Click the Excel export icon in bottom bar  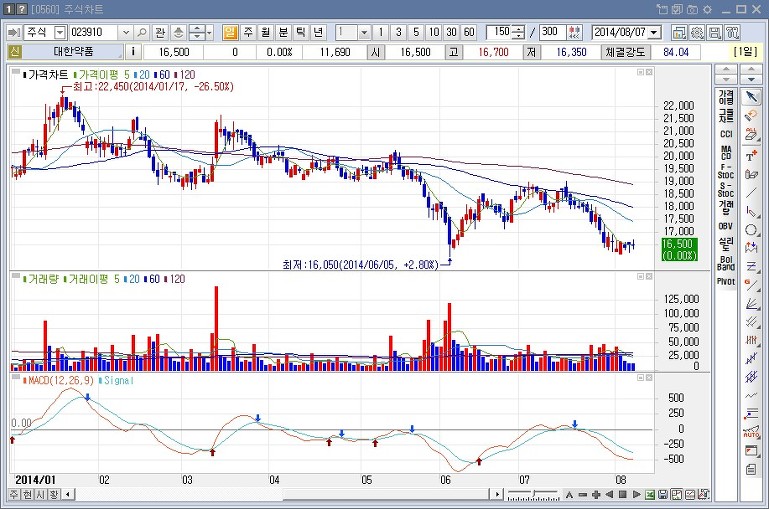tap(650, 494)
